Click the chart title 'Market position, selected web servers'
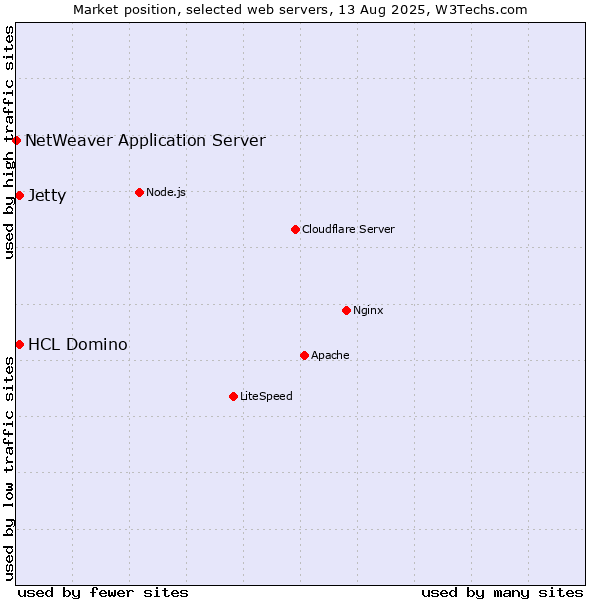The height and width of the screenshot is (600, 600). coord(201,10)
